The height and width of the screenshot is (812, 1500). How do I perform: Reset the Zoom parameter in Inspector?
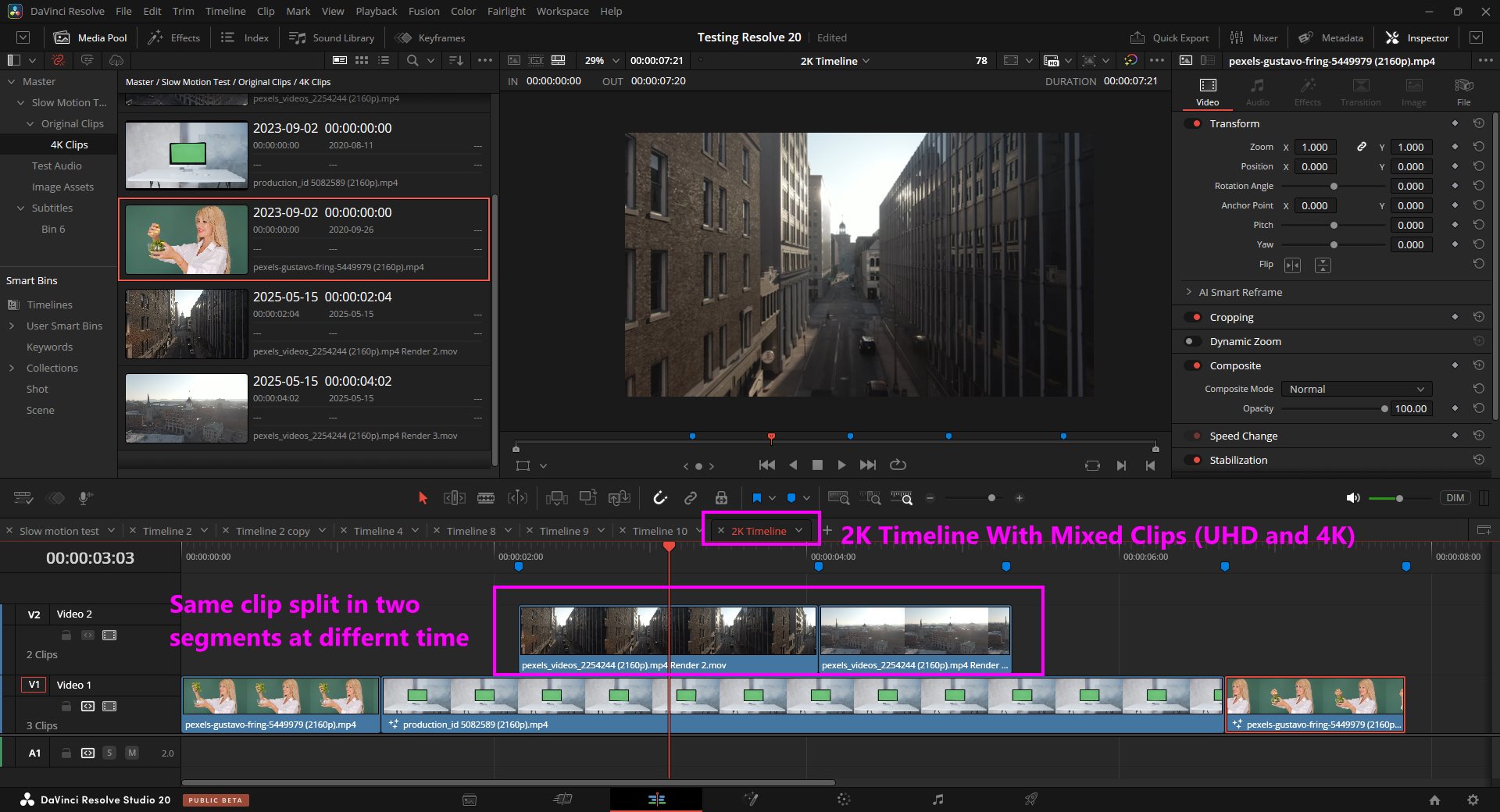point(1478,147)
